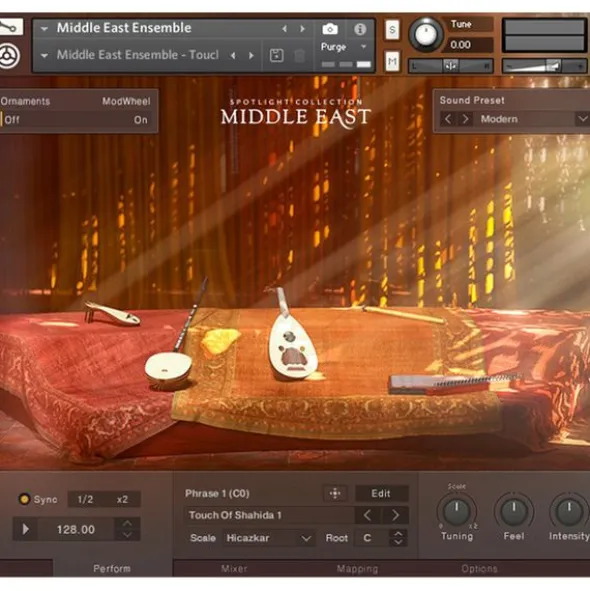Click the Native Instruments logo icon

point(9,56)
